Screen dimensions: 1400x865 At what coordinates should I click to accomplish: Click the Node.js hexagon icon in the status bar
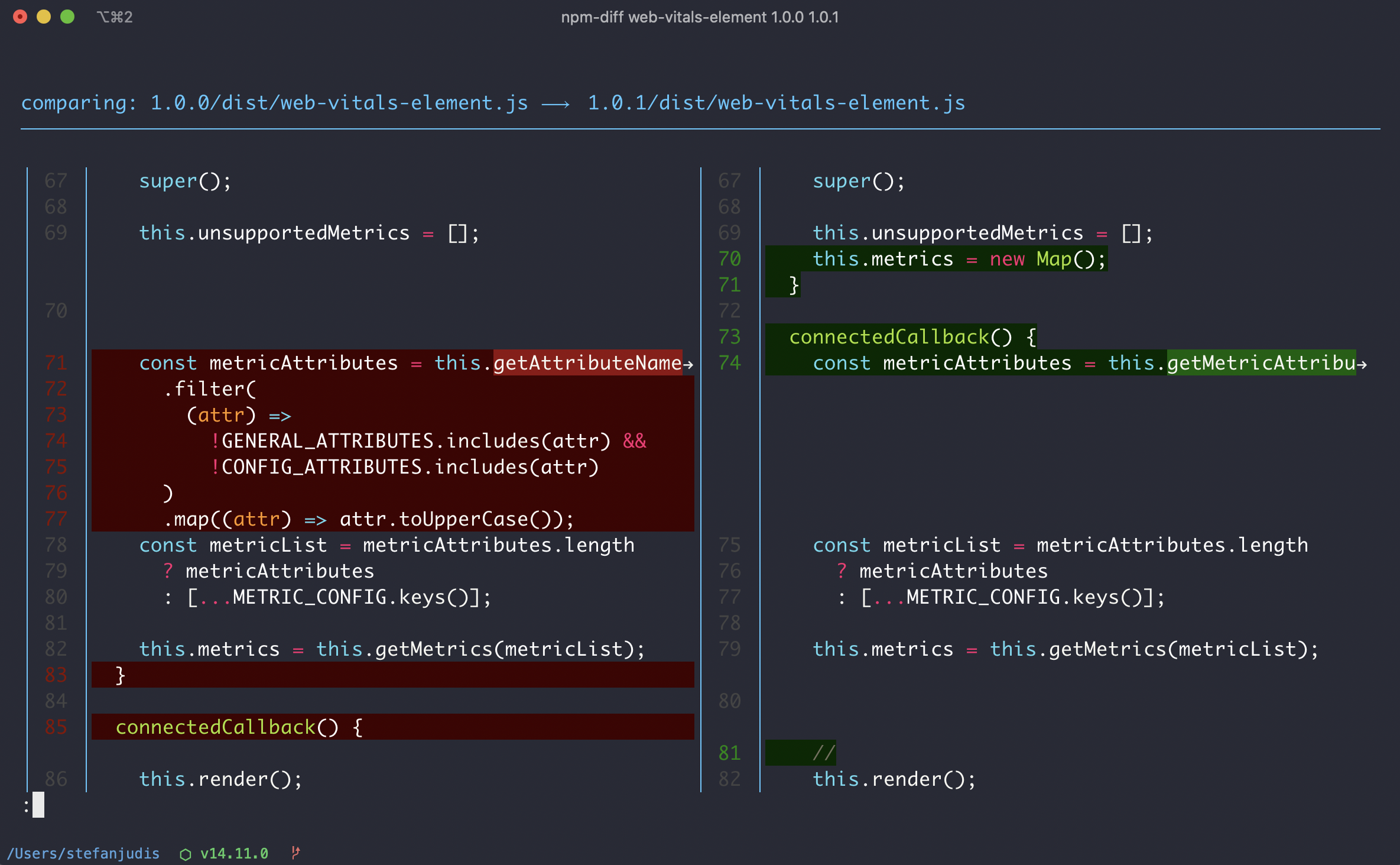[x=186, y=854]
